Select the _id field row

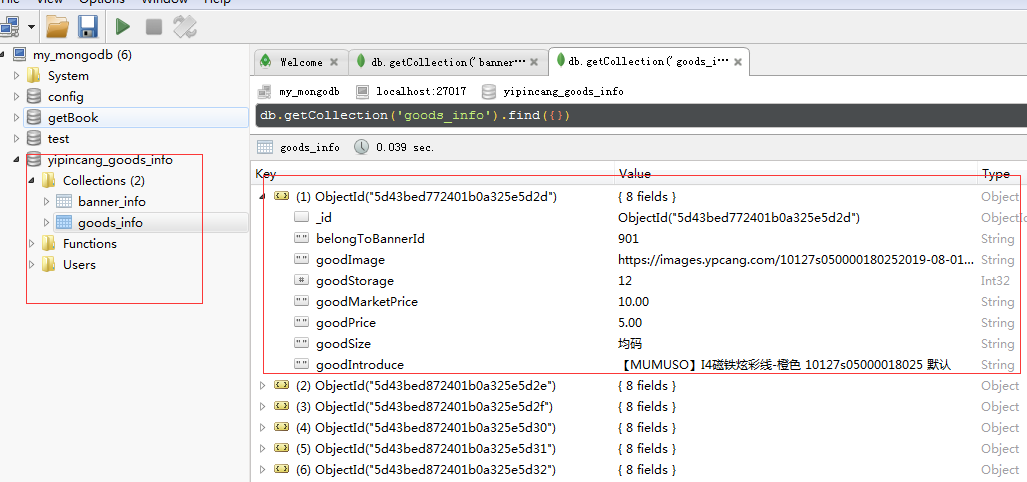click(x=639, y=217)
